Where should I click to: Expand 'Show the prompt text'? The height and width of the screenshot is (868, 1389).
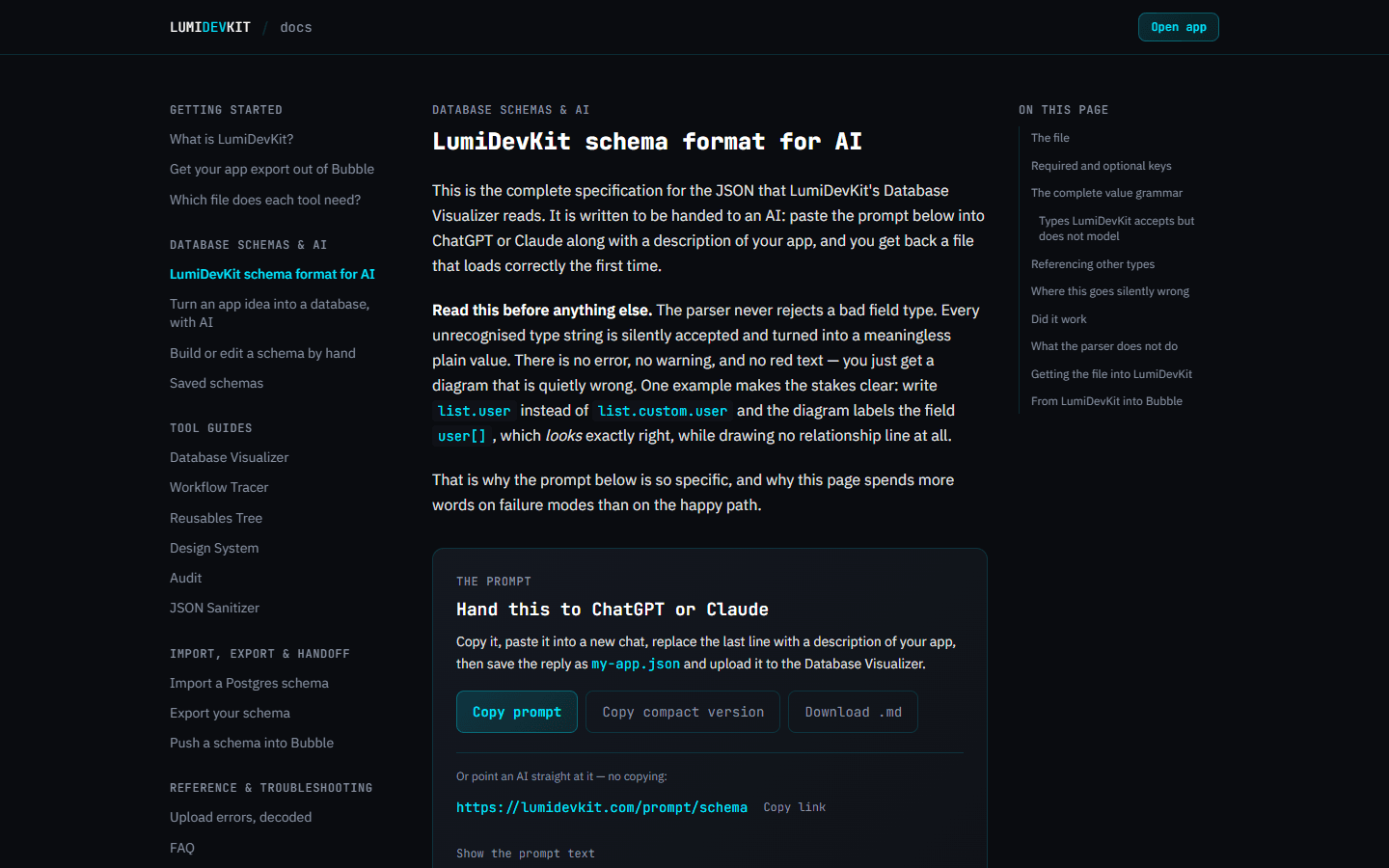coord(526,854)
